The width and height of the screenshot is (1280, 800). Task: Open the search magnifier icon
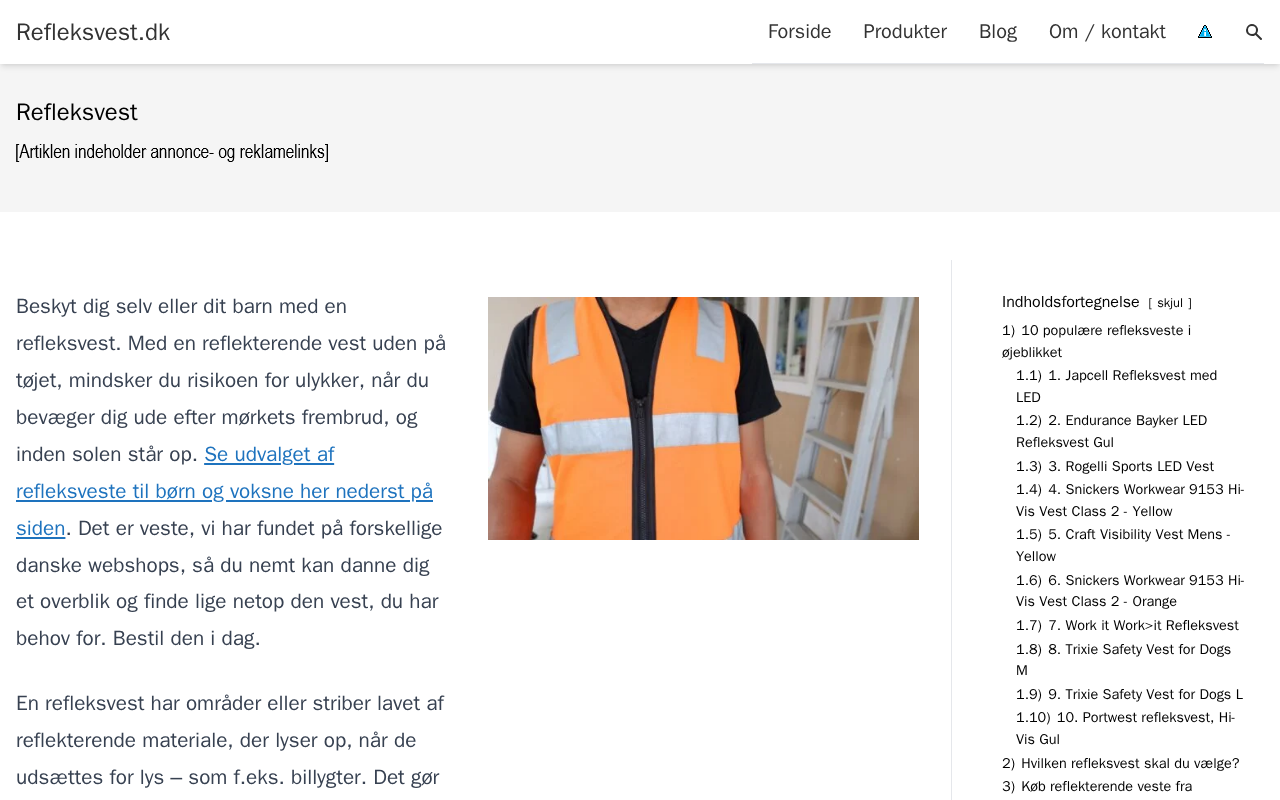click(1254, 32)
